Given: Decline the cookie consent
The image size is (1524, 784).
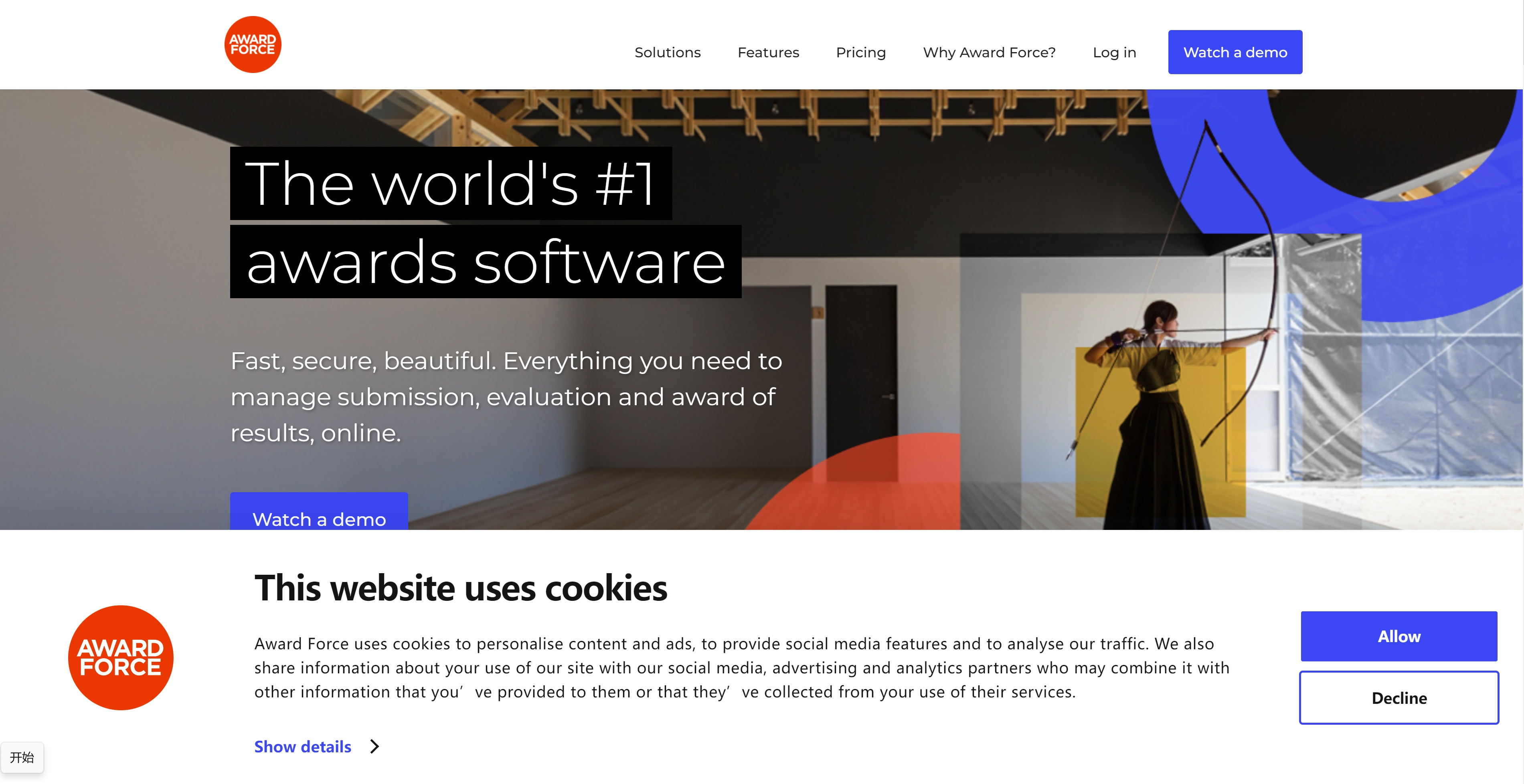Looking at the screenshot, I should click(x=1399, y=698).
